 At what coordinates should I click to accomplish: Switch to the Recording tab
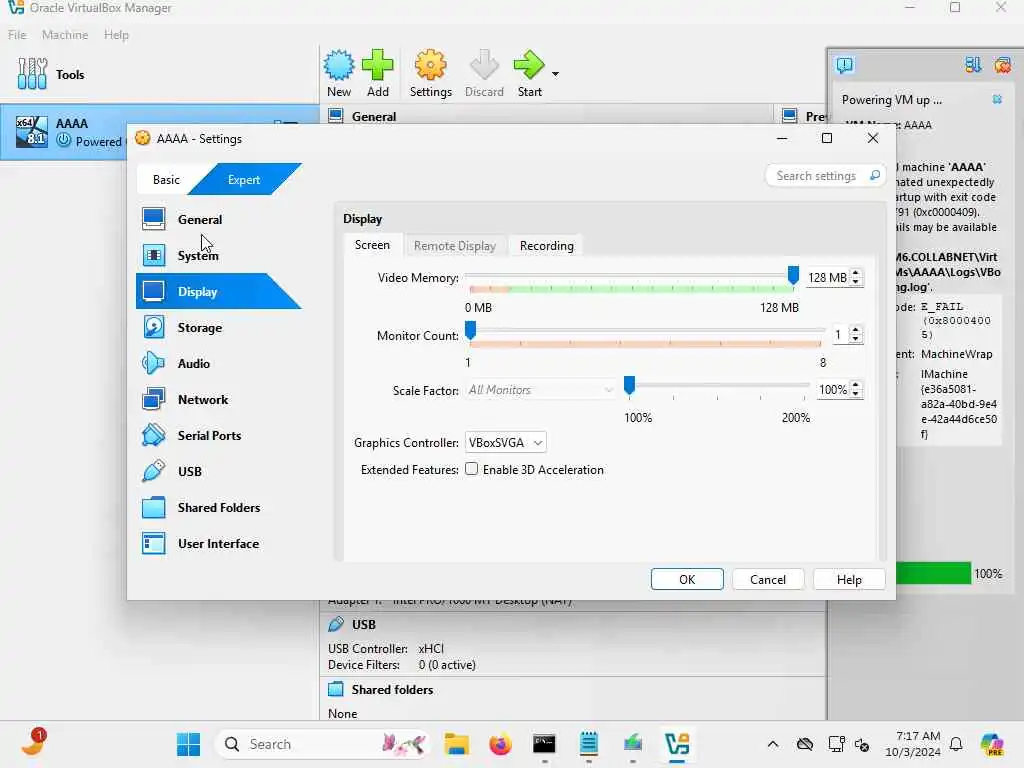(x=547, y=246)
